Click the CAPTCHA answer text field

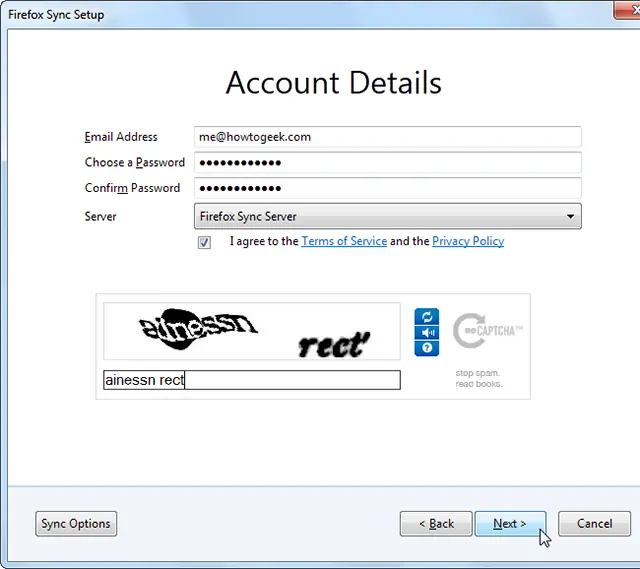coord(252,380)
